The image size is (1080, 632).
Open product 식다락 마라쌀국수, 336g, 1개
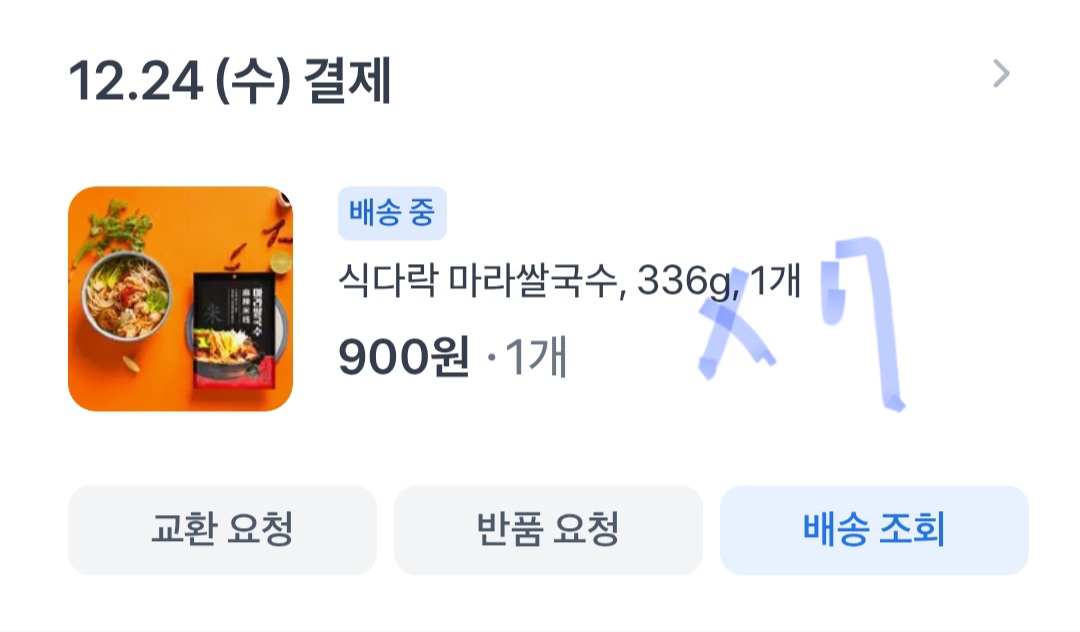569,280
